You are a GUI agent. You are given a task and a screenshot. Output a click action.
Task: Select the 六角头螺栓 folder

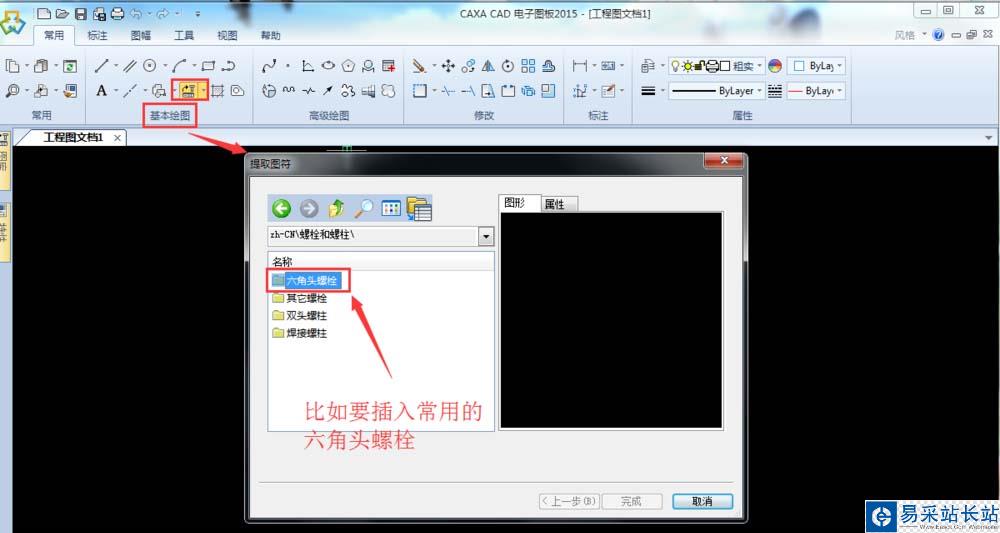click(x=306, y=281)
